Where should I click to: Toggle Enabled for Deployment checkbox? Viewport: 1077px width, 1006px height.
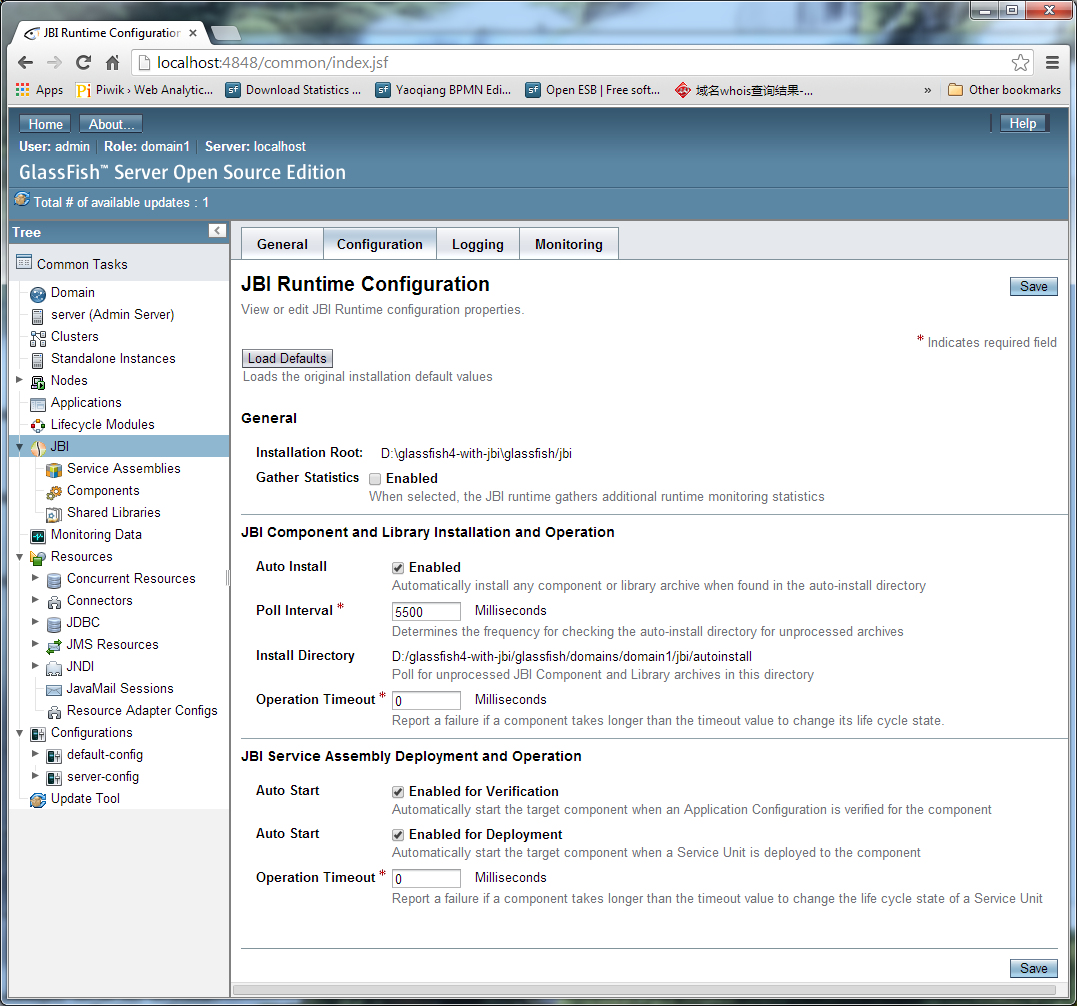pyautogui.click(x=398, y=835)
